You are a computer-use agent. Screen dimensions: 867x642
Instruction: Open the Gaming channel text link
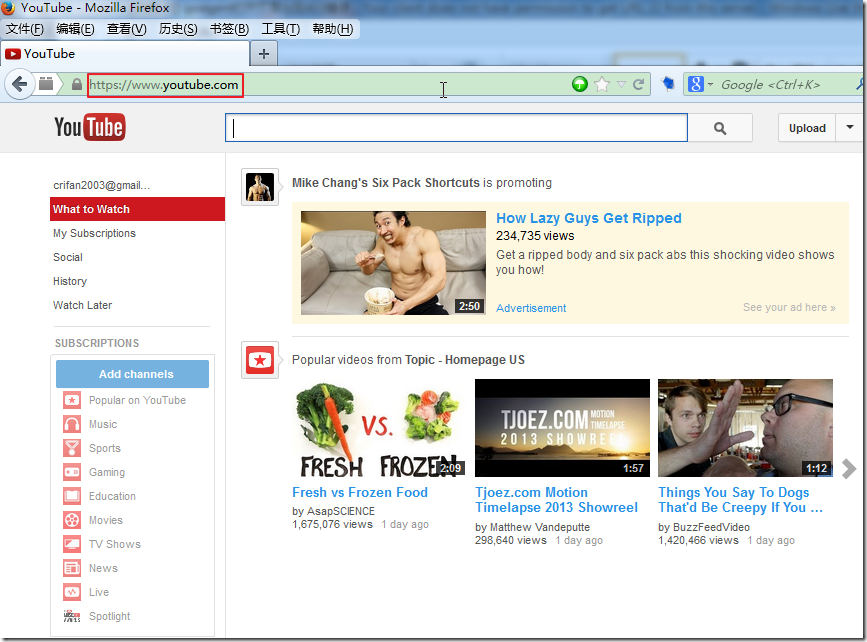[107, 472]
